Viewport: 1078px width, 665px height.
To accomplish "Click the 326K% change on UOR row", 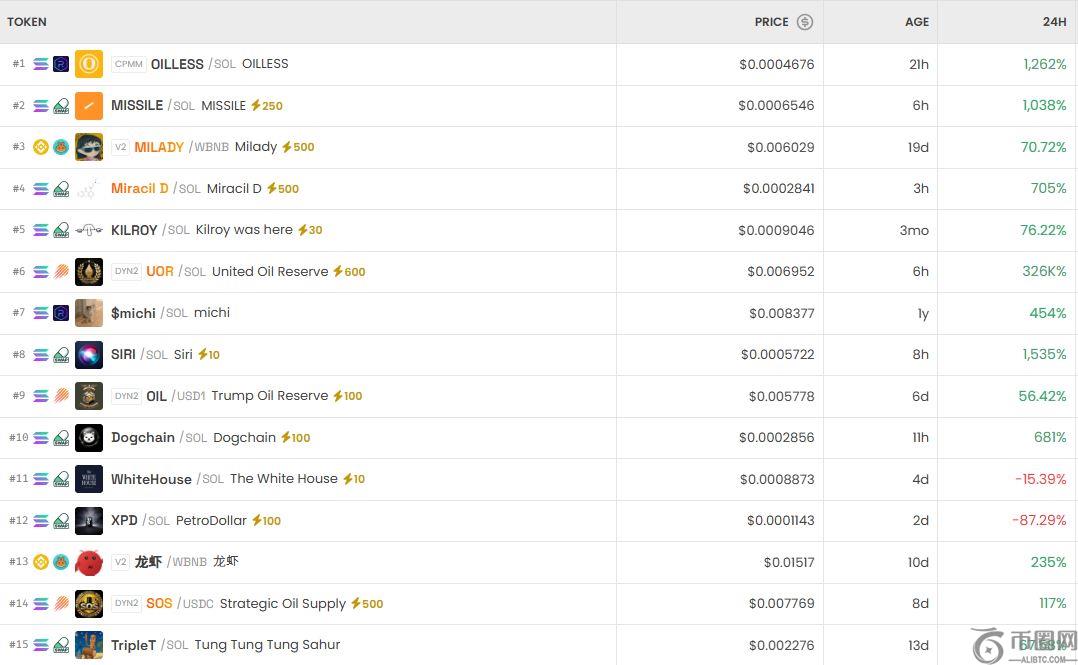I will [1044, 272].
